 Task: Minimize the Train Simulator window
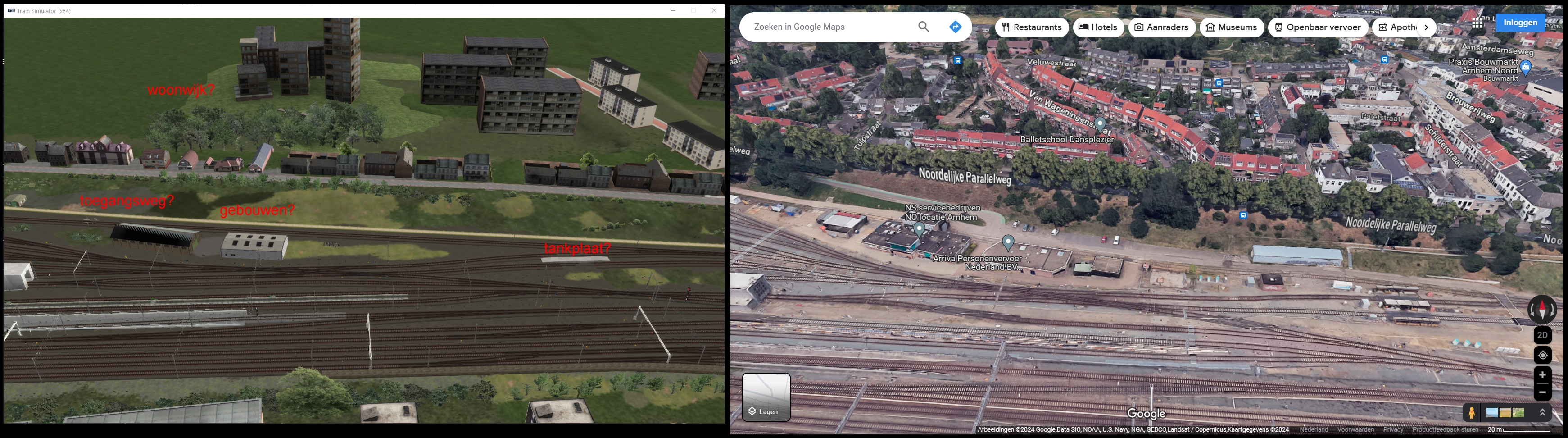click(x=673, y=10)
